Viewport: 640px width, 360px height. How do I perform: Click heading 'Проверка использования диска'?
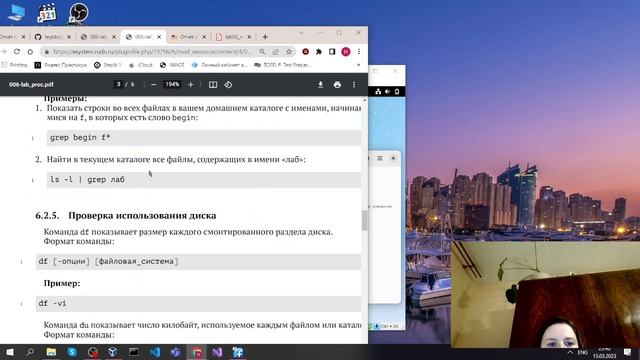pos(142,216)
